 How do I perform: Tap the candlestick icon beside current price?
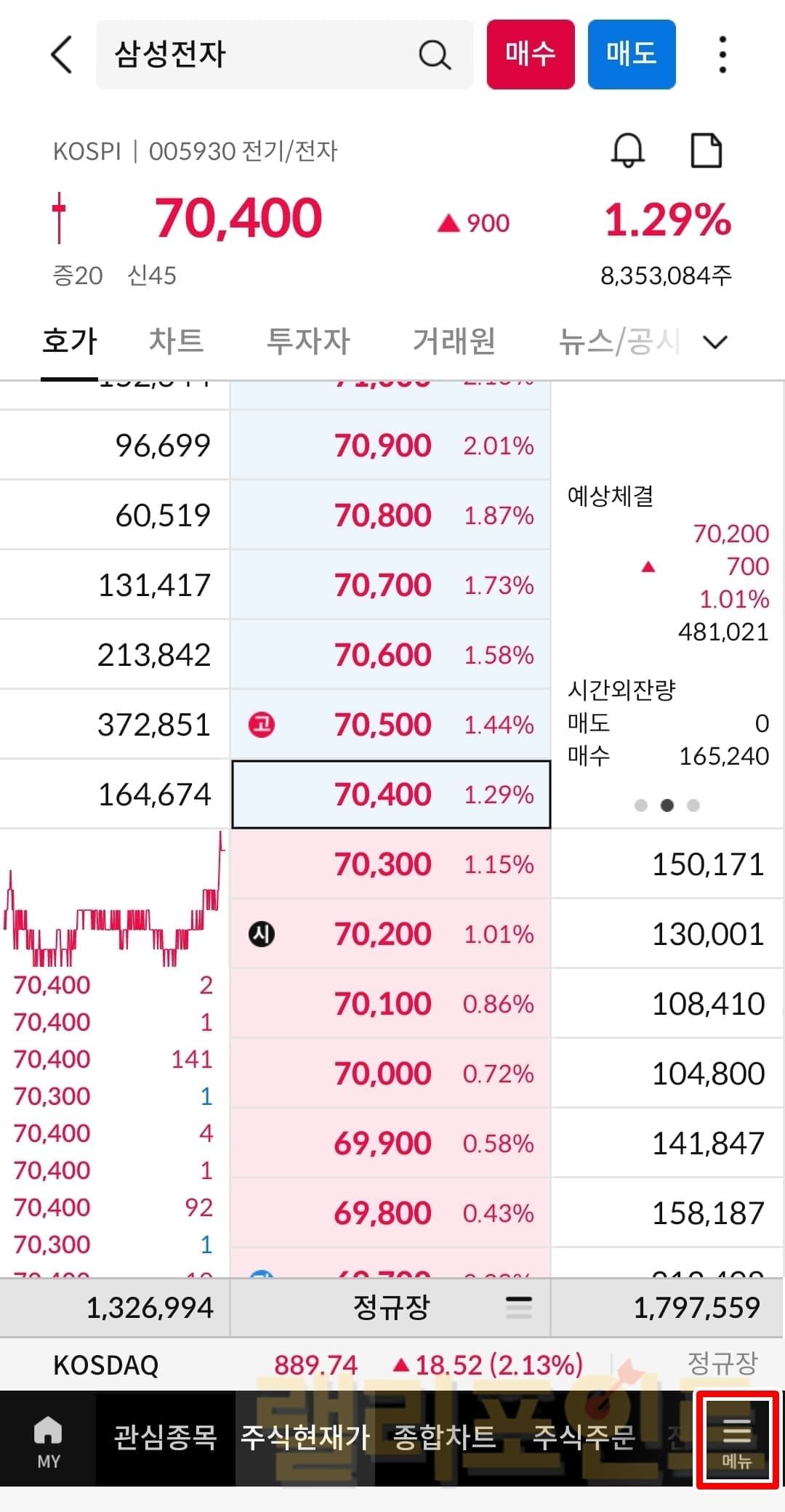[x=59, y=218]
